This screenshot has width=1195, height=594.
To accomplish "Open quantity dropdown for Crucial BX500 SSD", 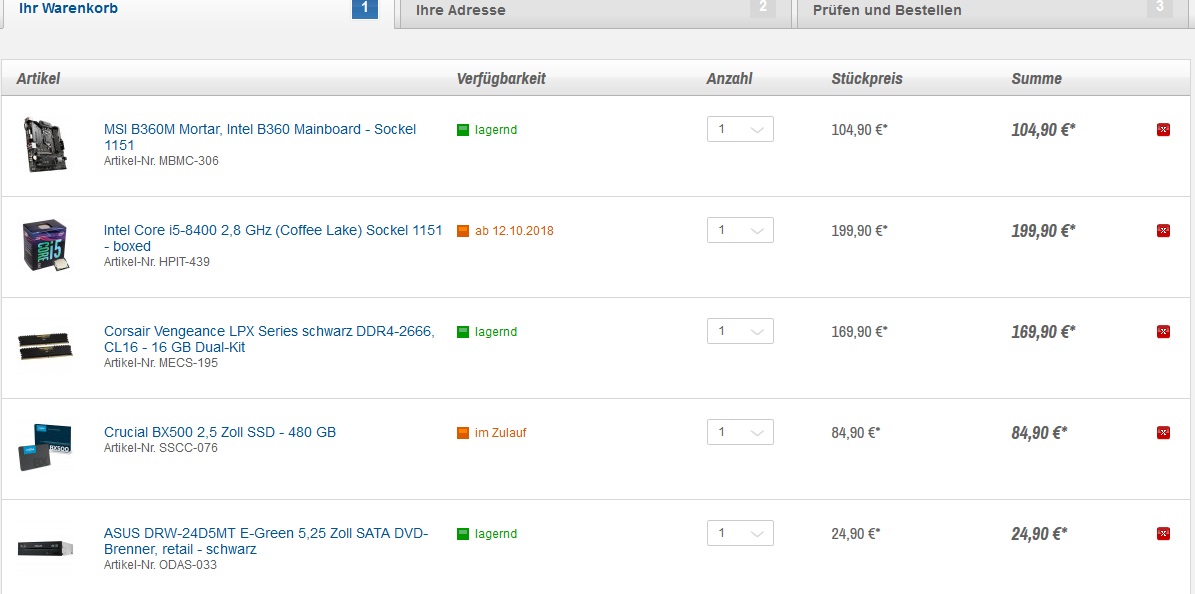I will pyautogui.click(x=740, y=432).
